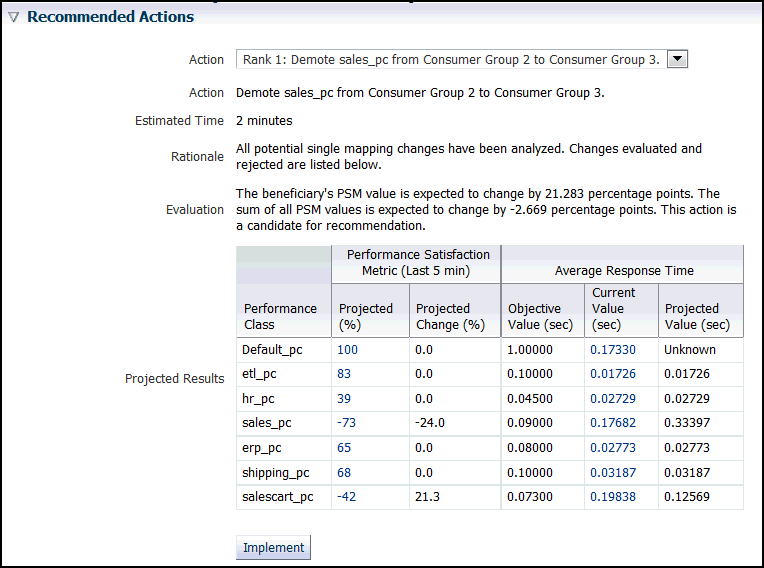
Task: Click objective value 0.07300 cell
Action: click(x=543, y=497)
